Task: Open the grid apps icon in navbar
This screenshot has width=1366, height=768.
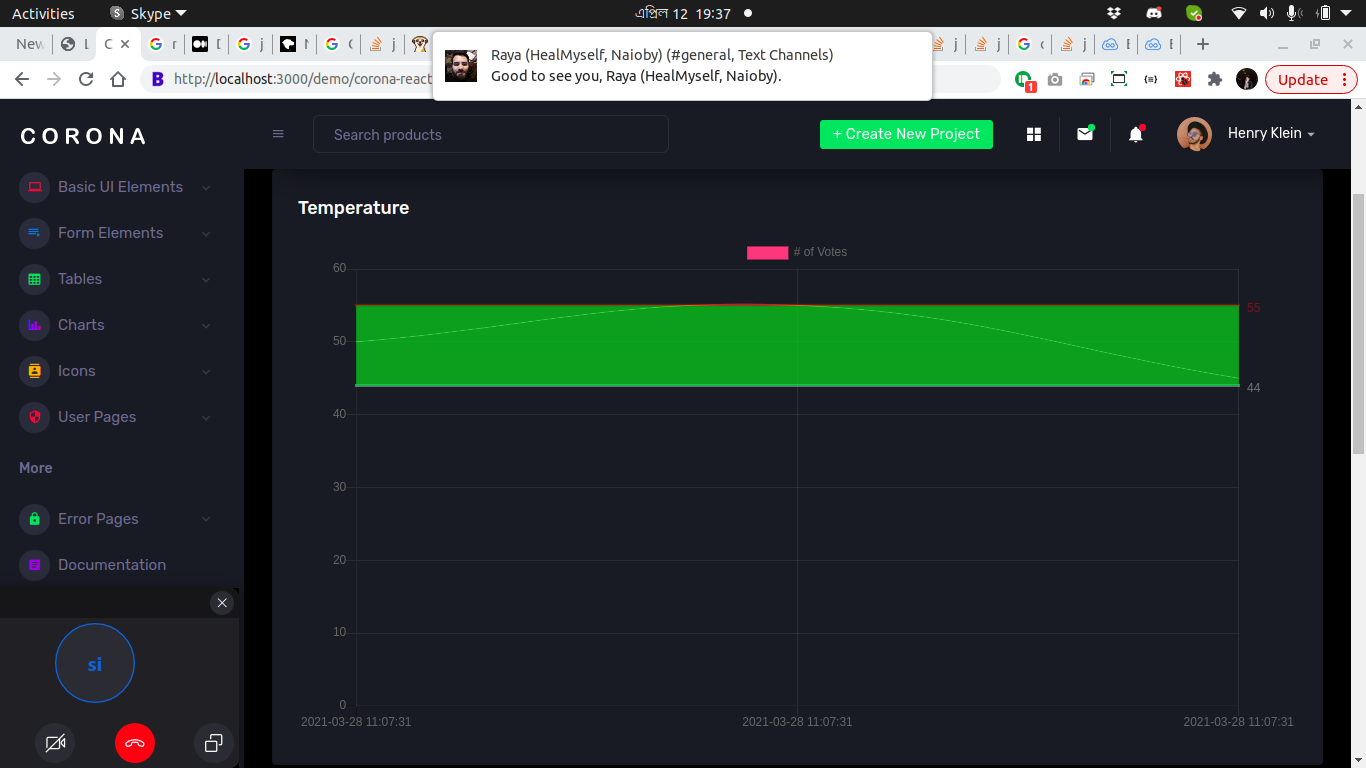Action: [x=1034, y=134]
